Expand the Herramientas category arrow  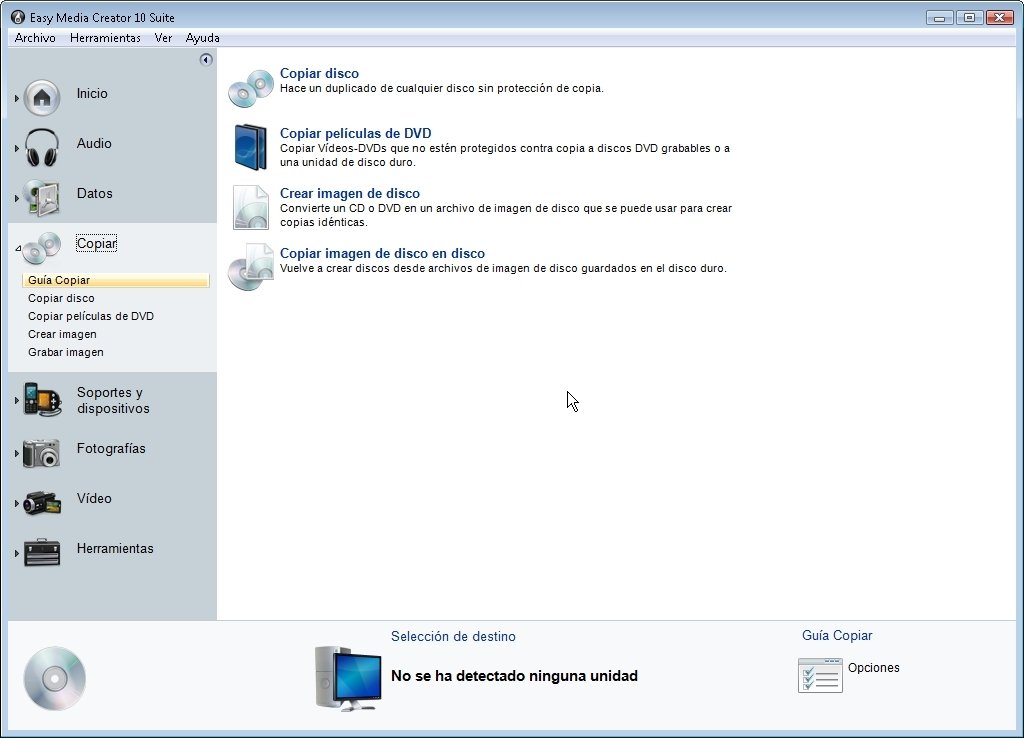coord(16,553)
